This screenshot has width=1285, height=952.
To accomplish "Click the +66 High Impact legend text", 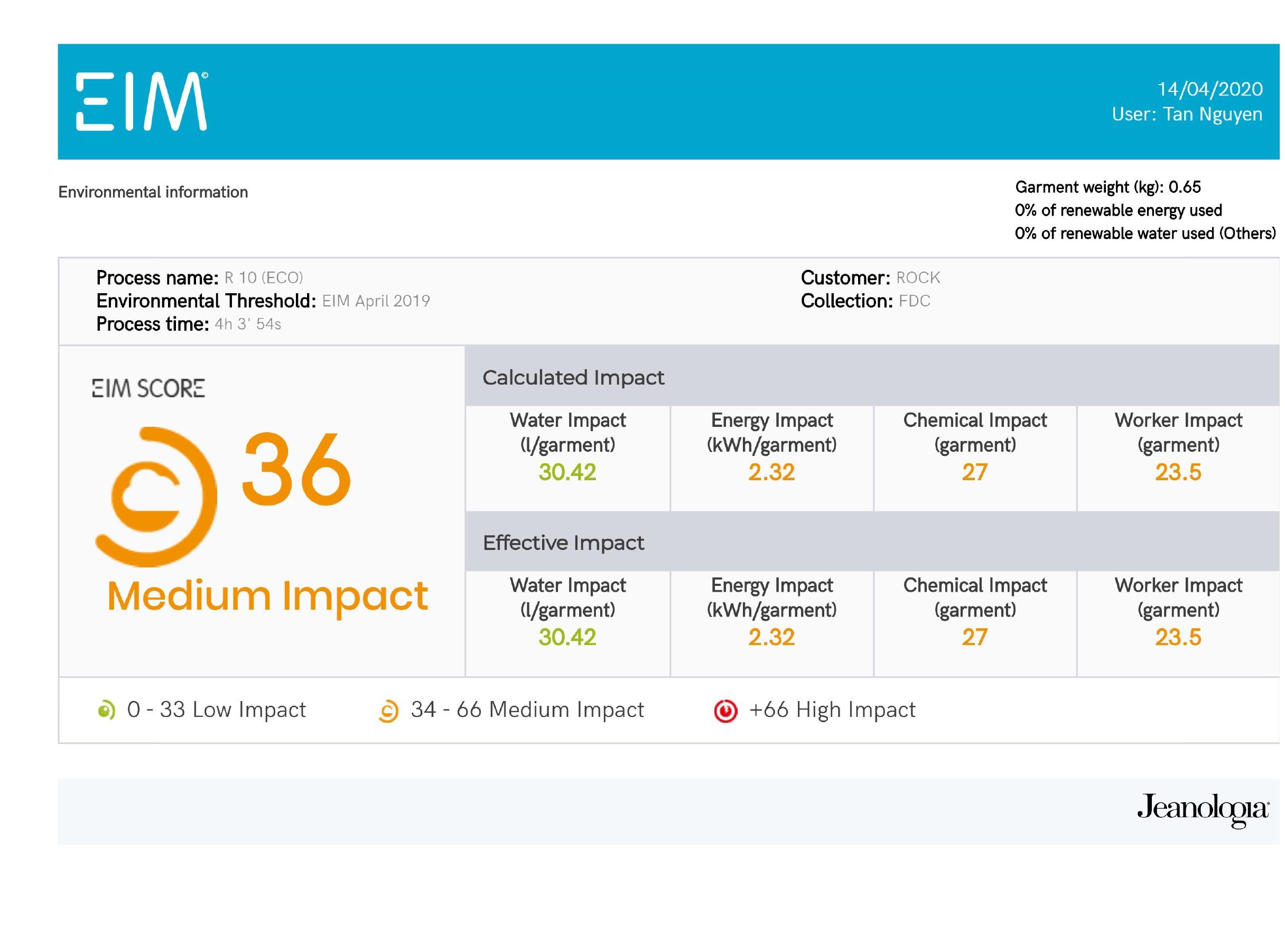I will click(x=832, y=710).
